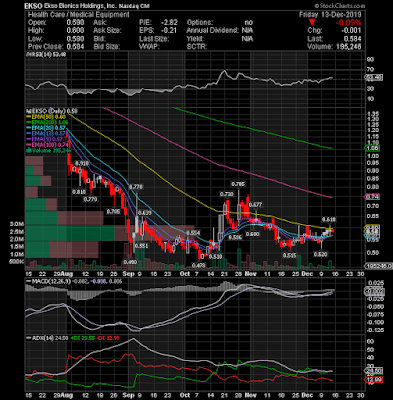Click the 0.520 December low label
The height and width of the screenshot is (400, 393).
tap(321, 254)
